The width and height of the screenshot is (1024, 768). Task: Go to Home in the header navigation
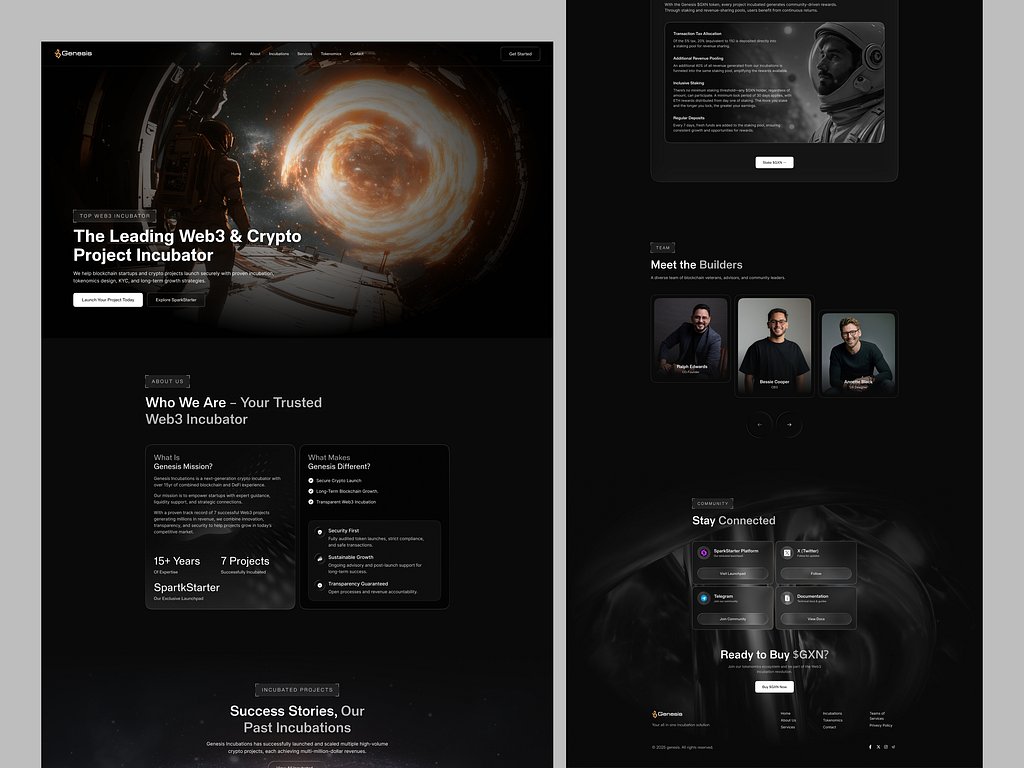(236, 54)
